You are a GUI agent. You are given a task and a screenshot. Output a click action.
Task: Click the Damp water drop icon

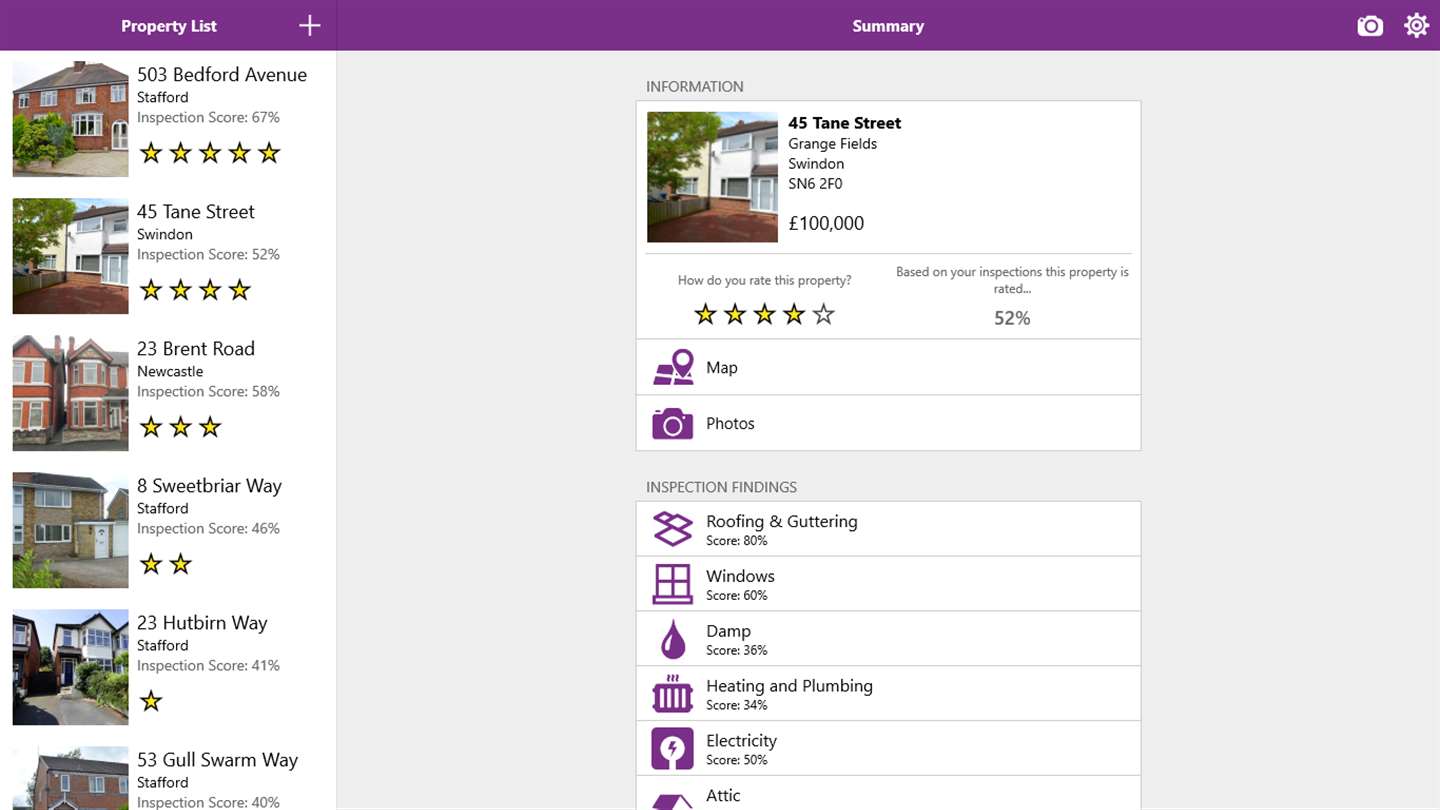673,639
